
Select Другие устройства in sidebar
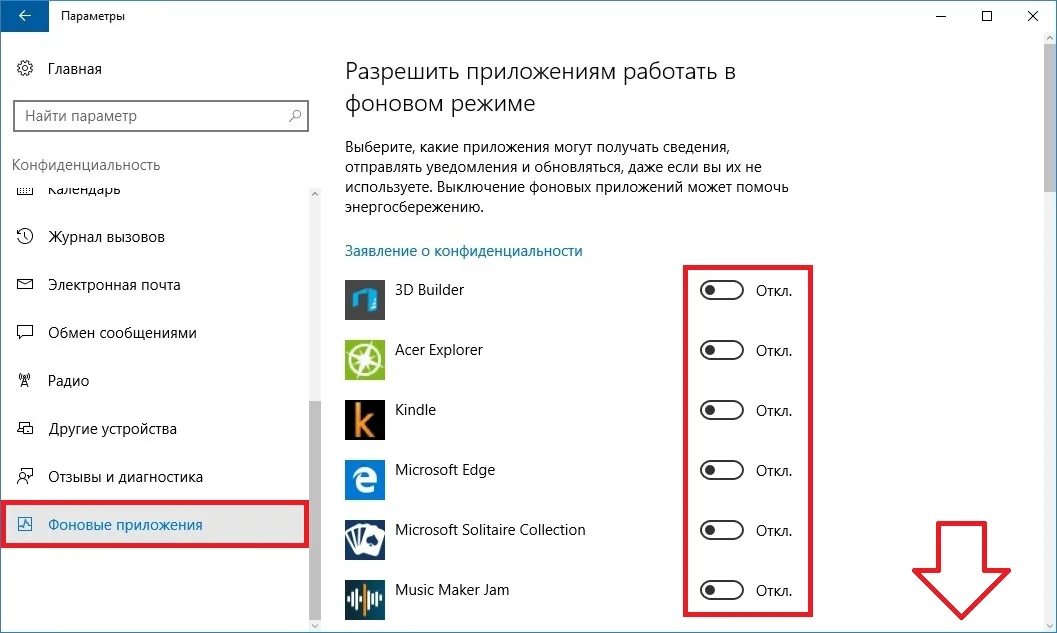pos(112,429)
